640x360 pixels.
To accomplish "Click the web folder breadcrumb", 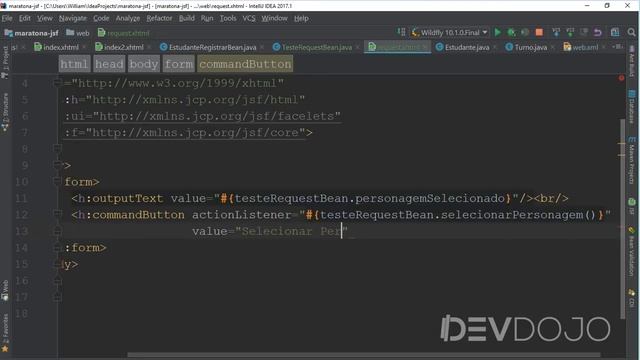I will click(x=78, y=33).
